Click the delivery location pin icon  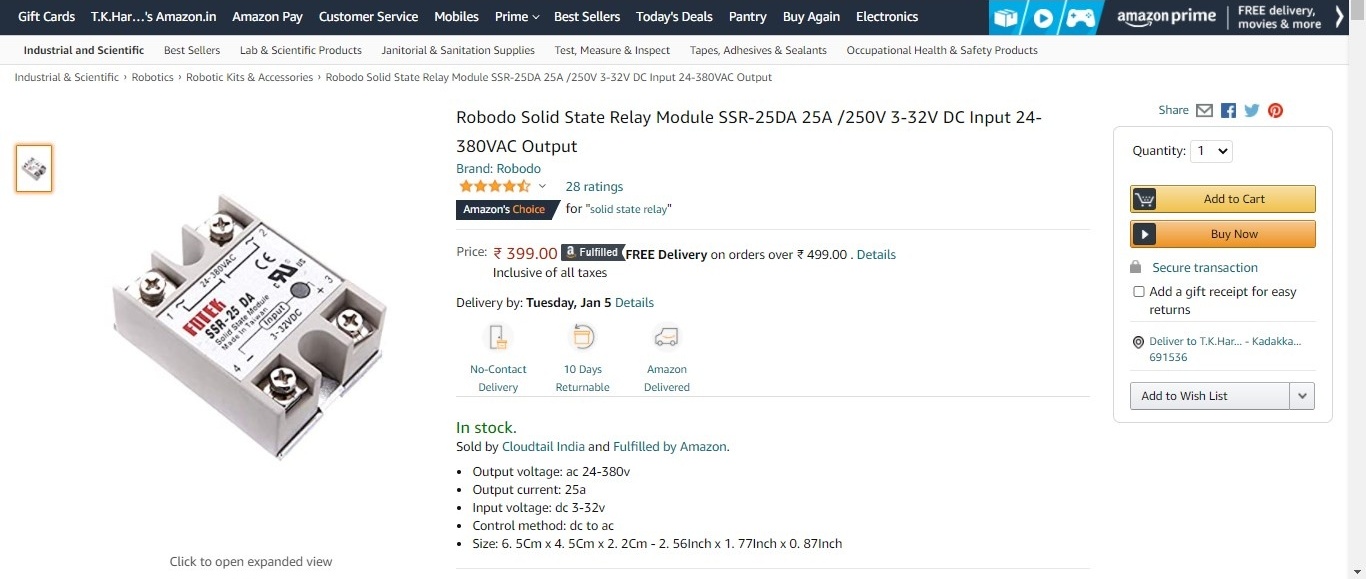click(x=1137, y=342)
